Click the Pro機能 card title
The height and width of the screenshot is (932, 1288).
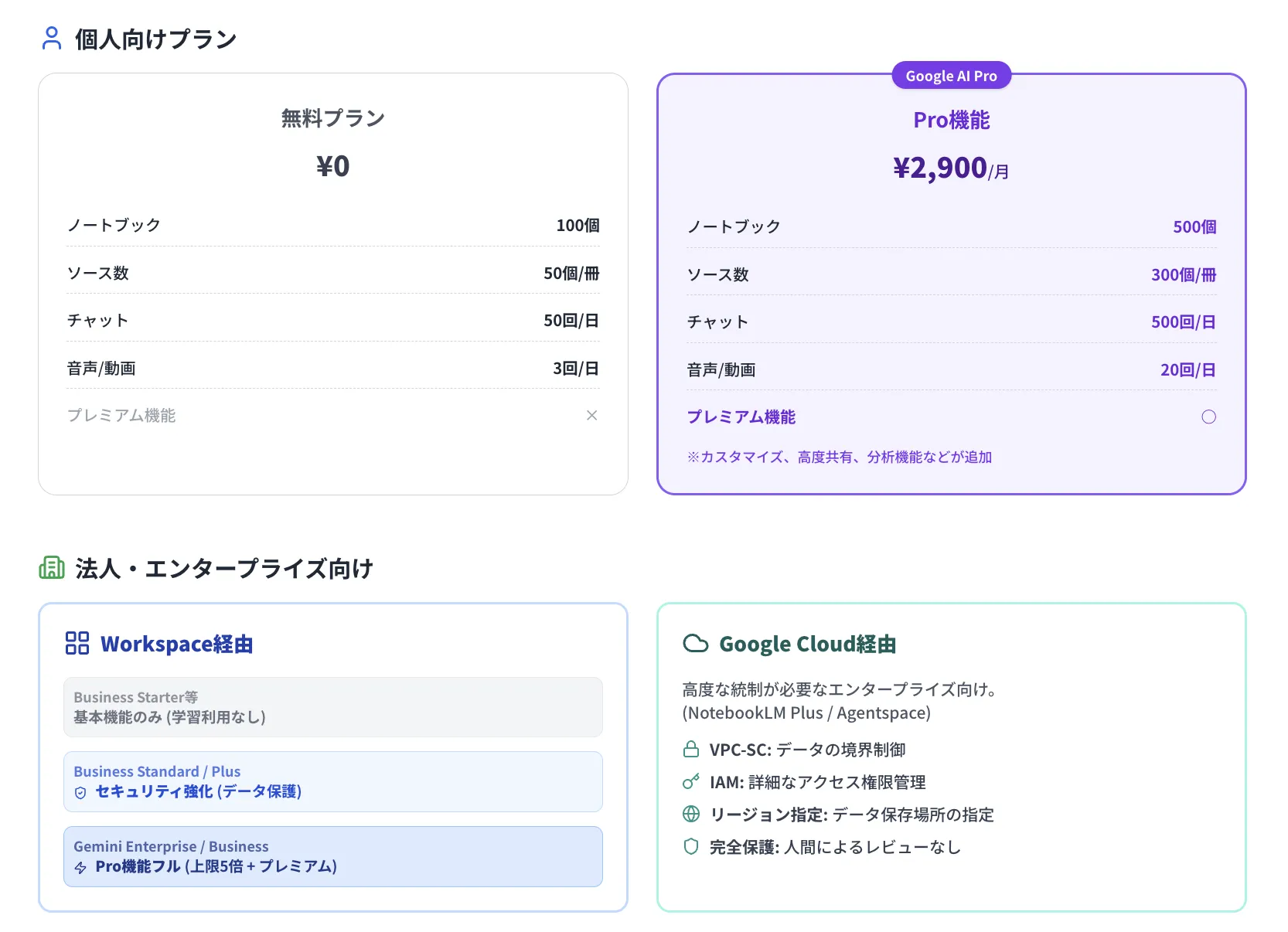(950, 120)
